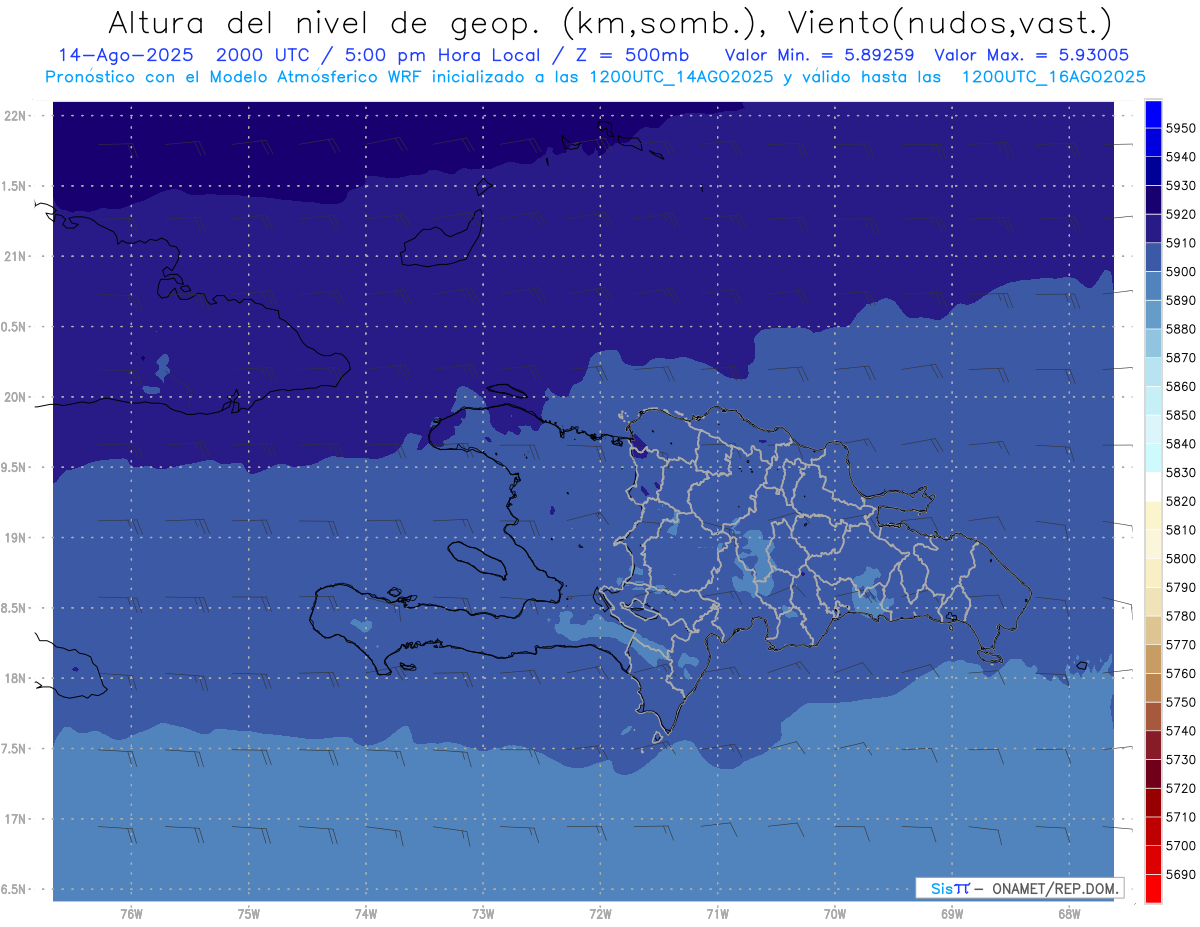Click the 5690 legend label

[x=1181, y=874]
